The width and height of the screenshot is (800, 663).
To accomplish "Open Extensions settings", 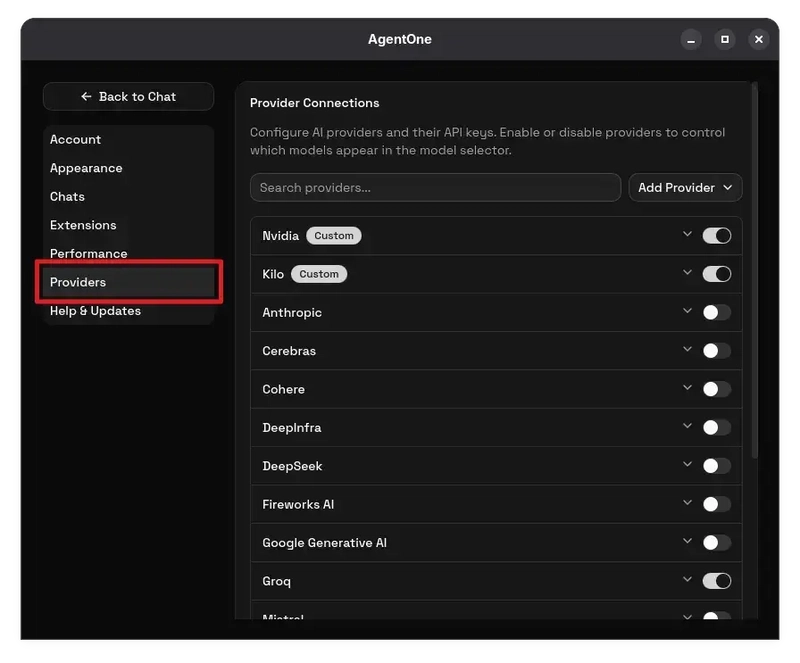I will click(129, 225).
